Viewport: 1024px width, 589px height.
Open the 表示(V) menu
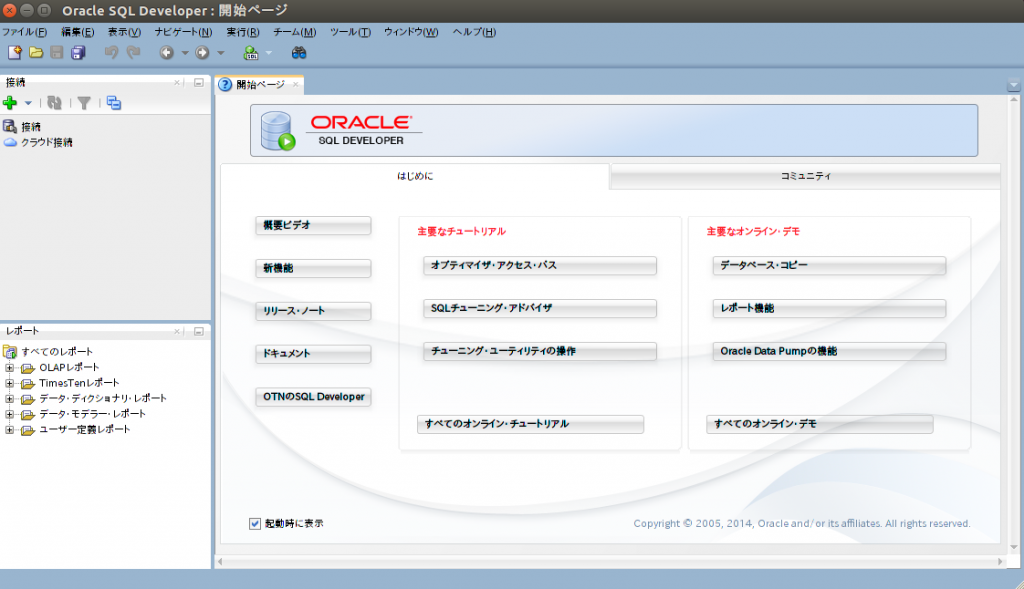tap(124, 32)
